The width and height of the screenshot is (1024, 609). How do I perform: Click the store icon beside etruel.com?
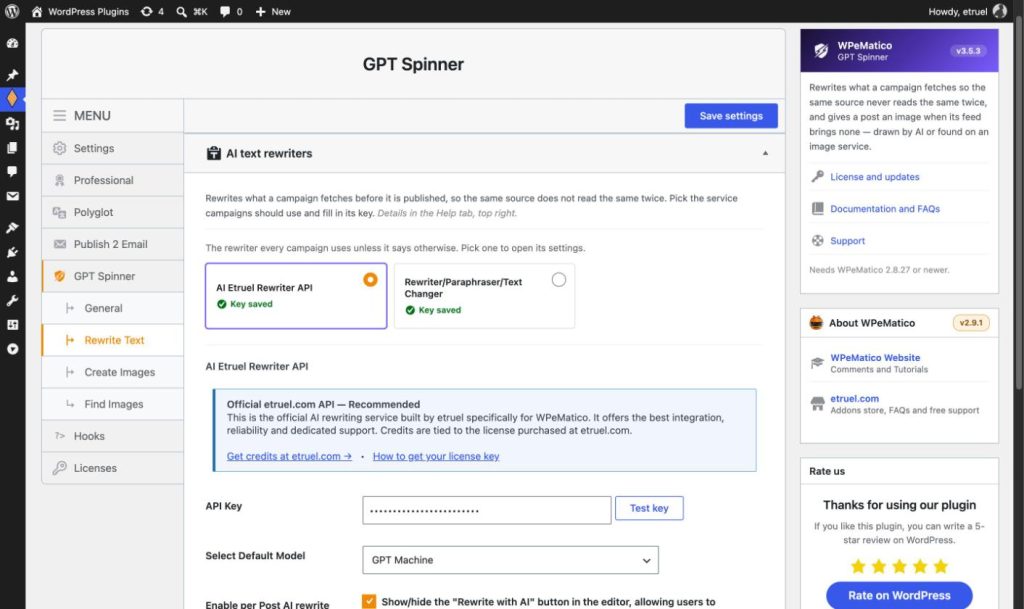pos(817,403)
